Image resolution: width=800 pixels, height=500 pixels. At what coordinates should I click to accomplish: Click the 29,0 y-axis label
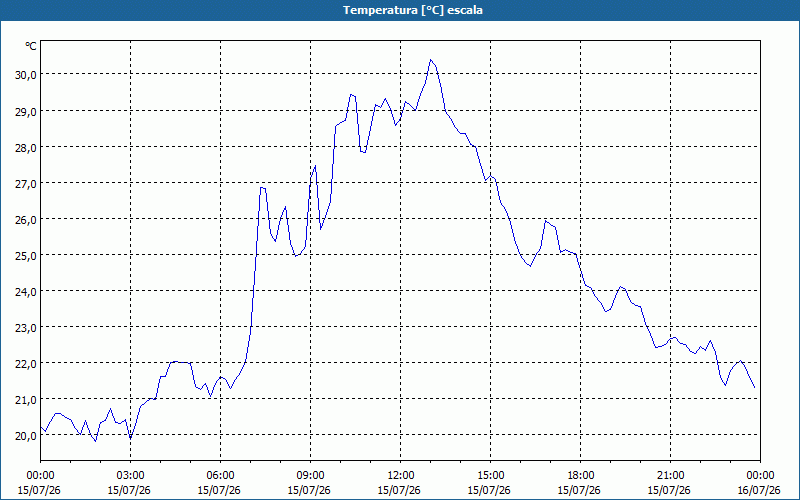pyautogui.click(x=26, y=111)
